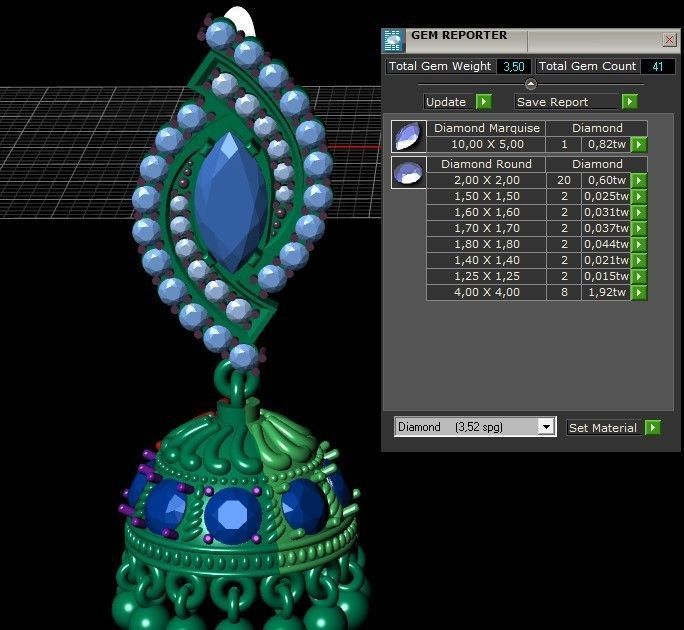Select the 1,50 X 1,50 size cell

pos(486,196)
